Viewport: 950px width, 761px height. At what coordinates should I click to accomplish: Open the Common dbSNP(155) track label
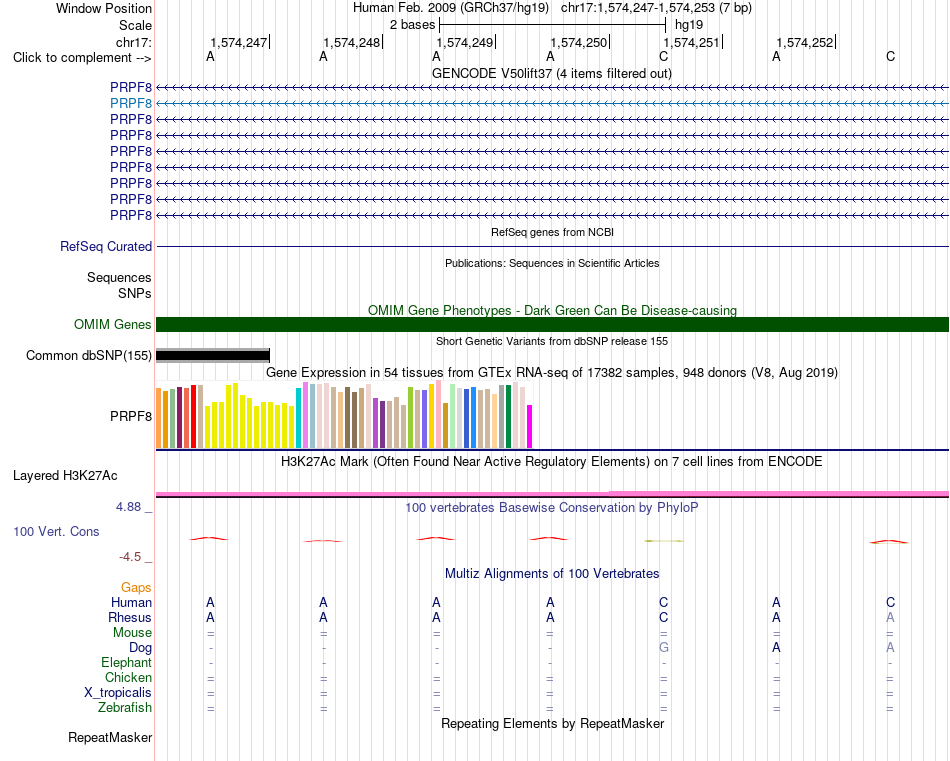click(89, 356)
